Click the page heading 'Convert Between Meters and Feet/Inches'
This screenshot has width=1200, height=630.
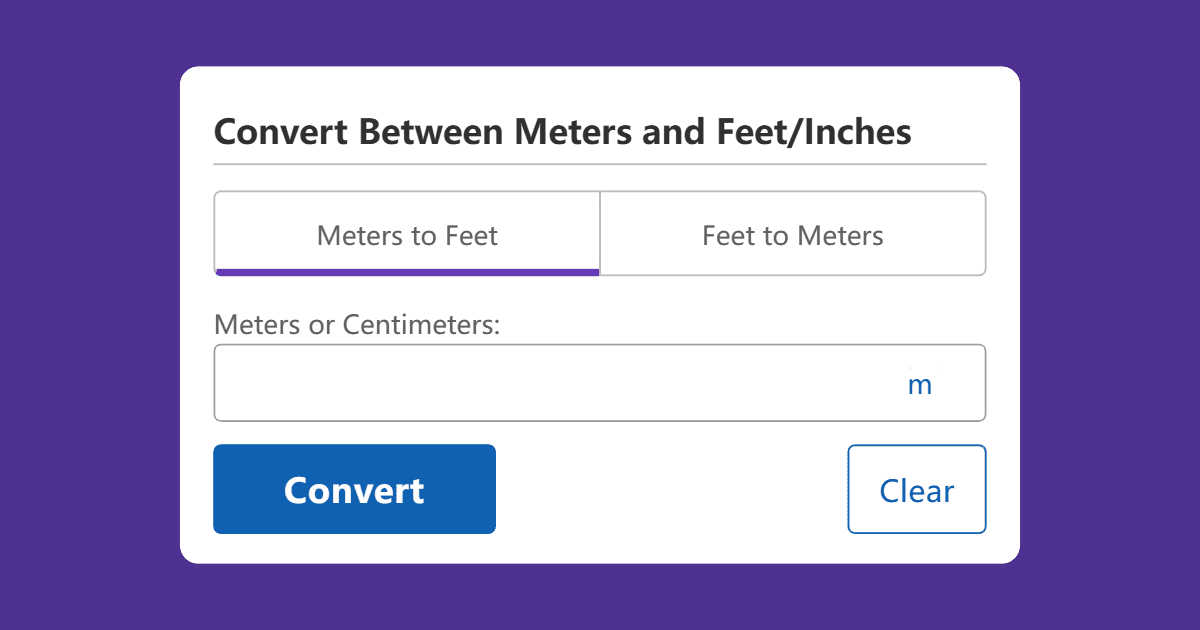tap(562, 131)
